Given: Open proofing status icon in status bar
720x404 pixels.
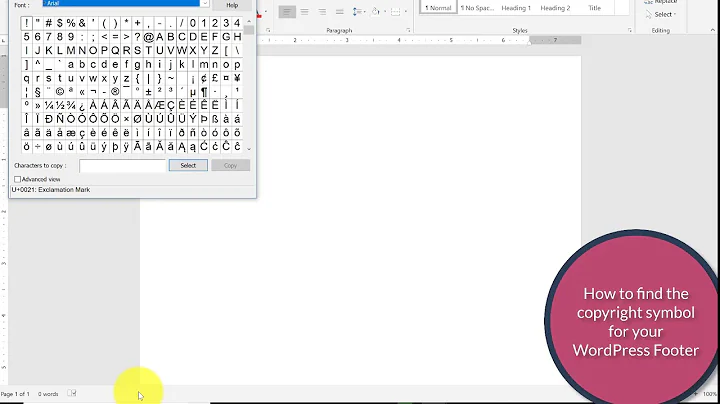Looking at the screenshot, I should (x=72, y=393).
